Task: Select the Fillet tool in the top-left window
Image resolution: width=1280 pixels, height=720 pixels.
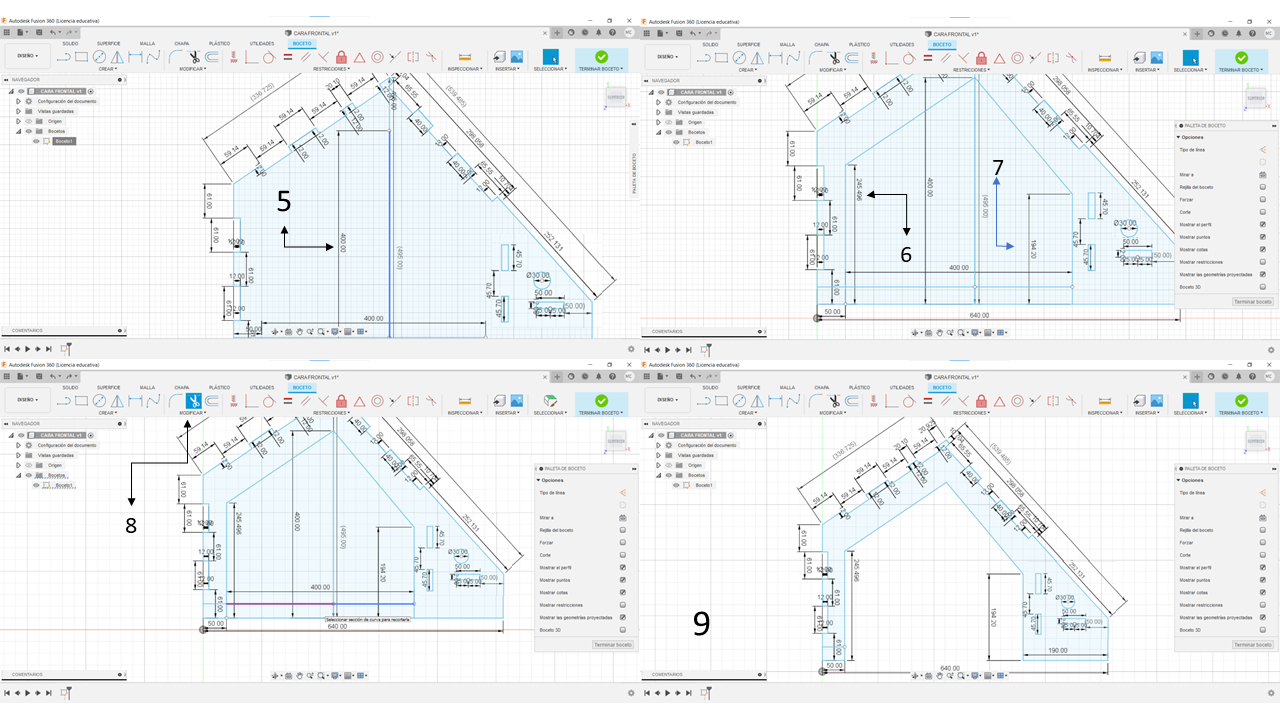Action: tap(175, 57)
